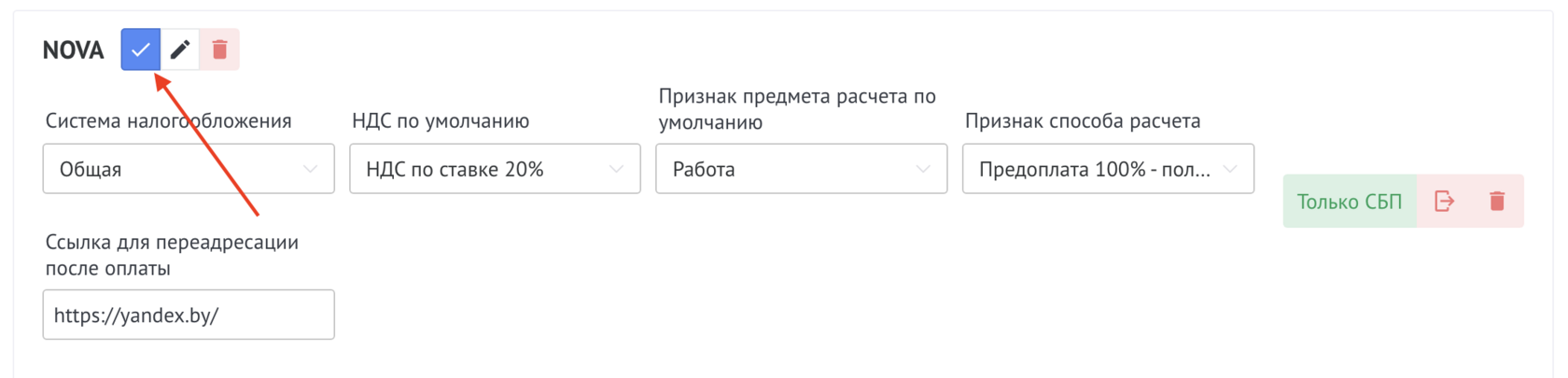Click the Признак способа расчета label

[1083, 121]
